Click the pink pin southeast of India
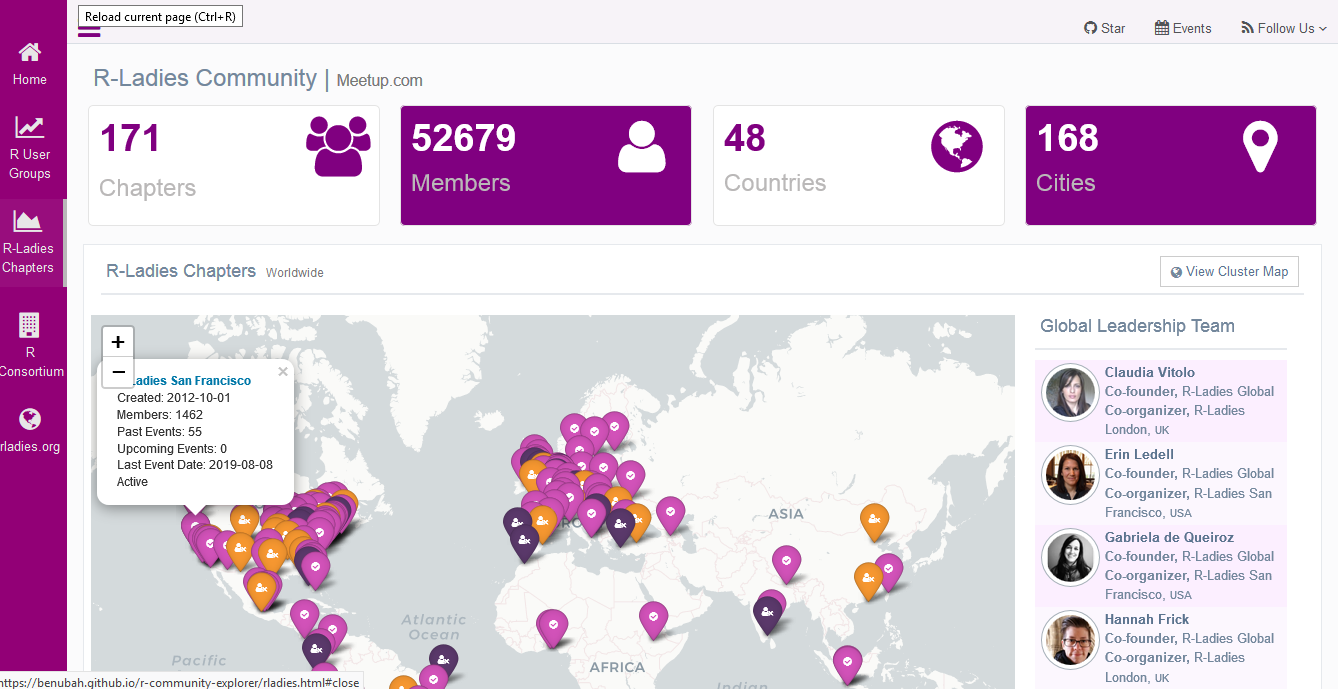The image size is (1338, 689). (847, 662)
